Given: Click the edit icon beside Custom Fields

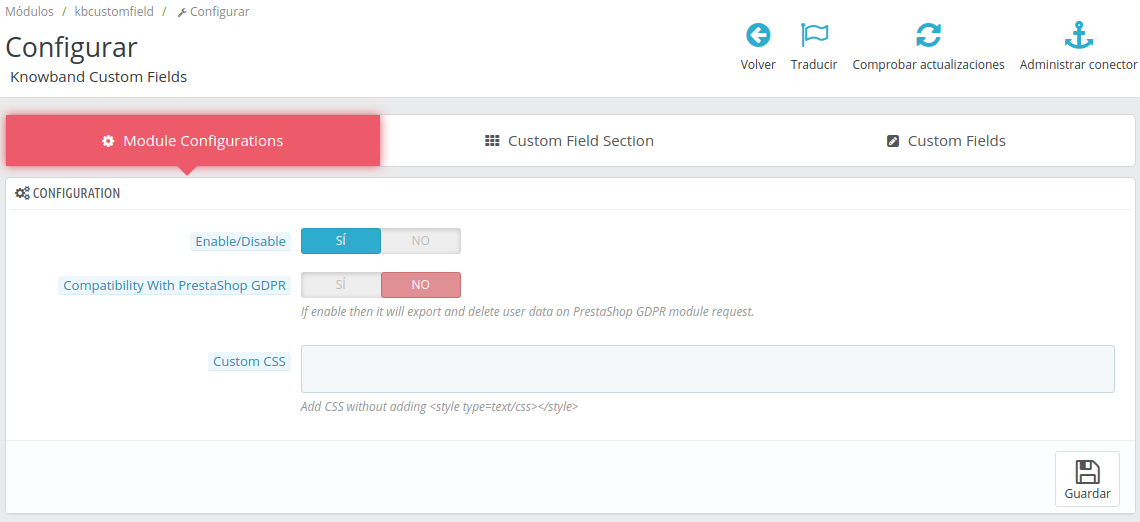Looking at the screenshot, I should pyautogui.click(x=893, y=141).
